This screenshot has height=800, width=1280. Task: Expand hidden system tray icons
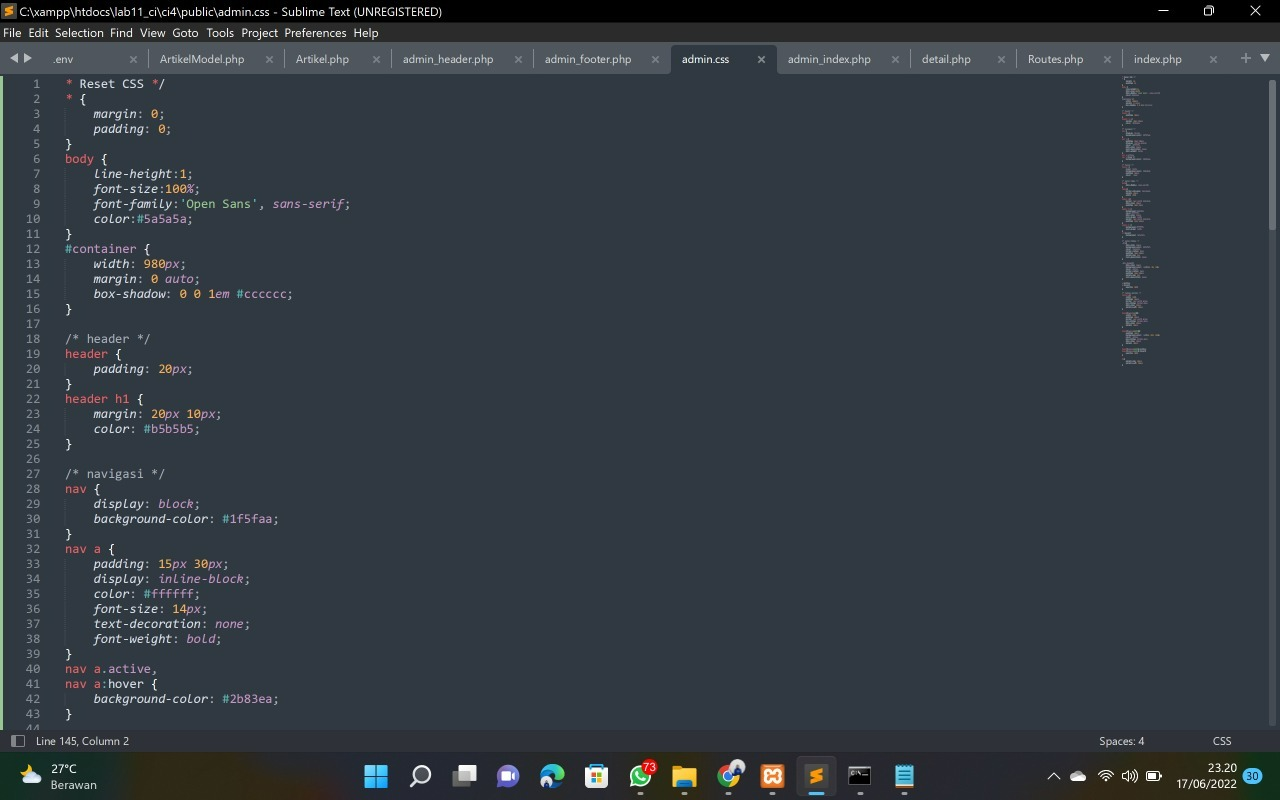(x=1054, y=776)
